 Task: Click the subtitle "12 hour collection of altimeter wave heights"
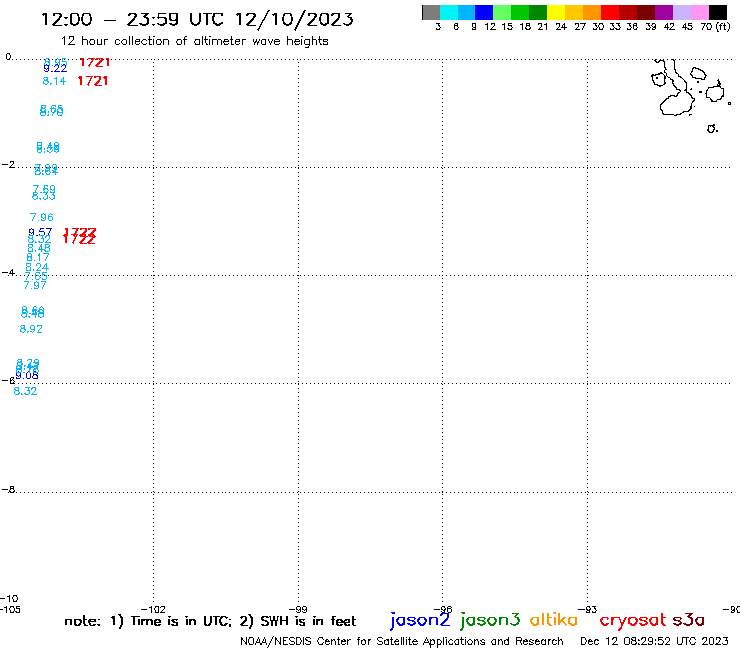[194, 41]
